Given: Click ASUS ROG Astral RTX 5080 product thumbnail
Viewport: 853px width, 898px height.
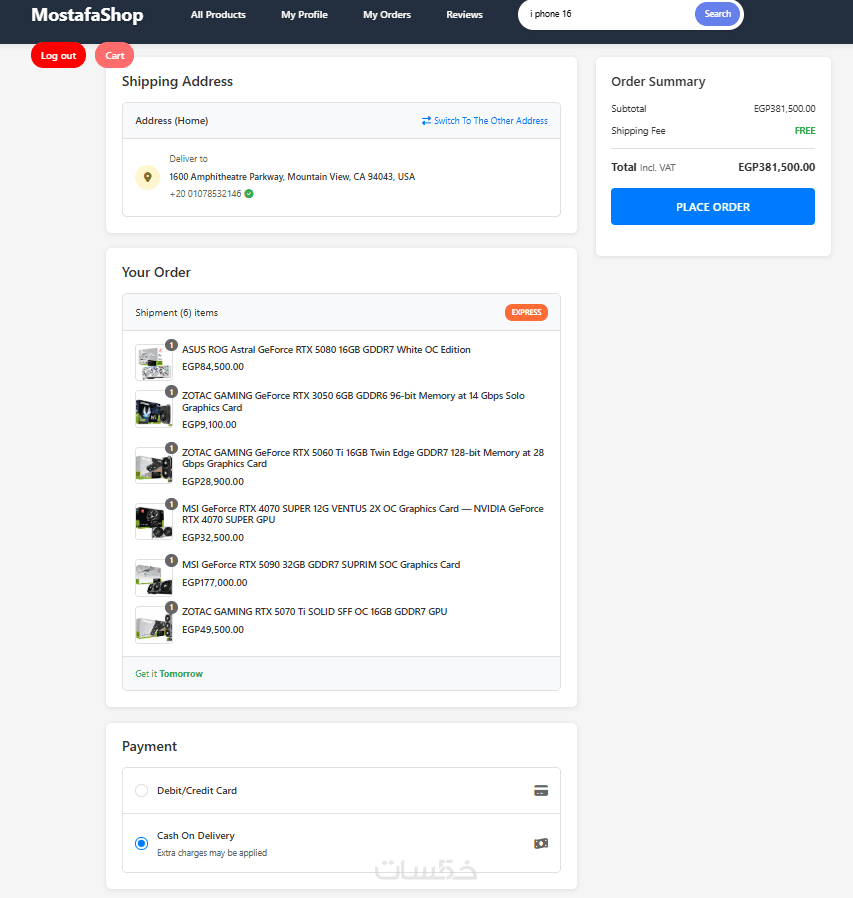Looking at the screenshot, I should 154,363.
